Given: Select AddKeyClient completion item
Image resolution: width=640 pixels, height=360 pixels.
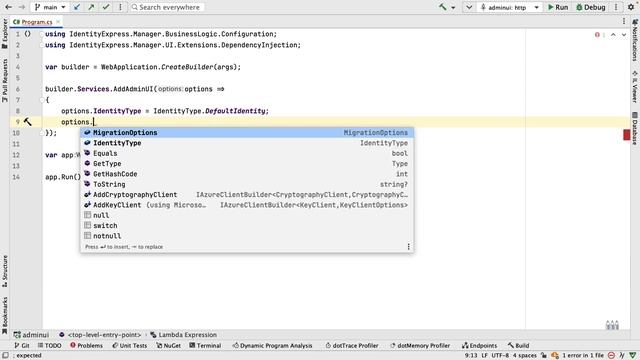Looking at the screenshot, I should pyautogui.click(x=247, y=205).
